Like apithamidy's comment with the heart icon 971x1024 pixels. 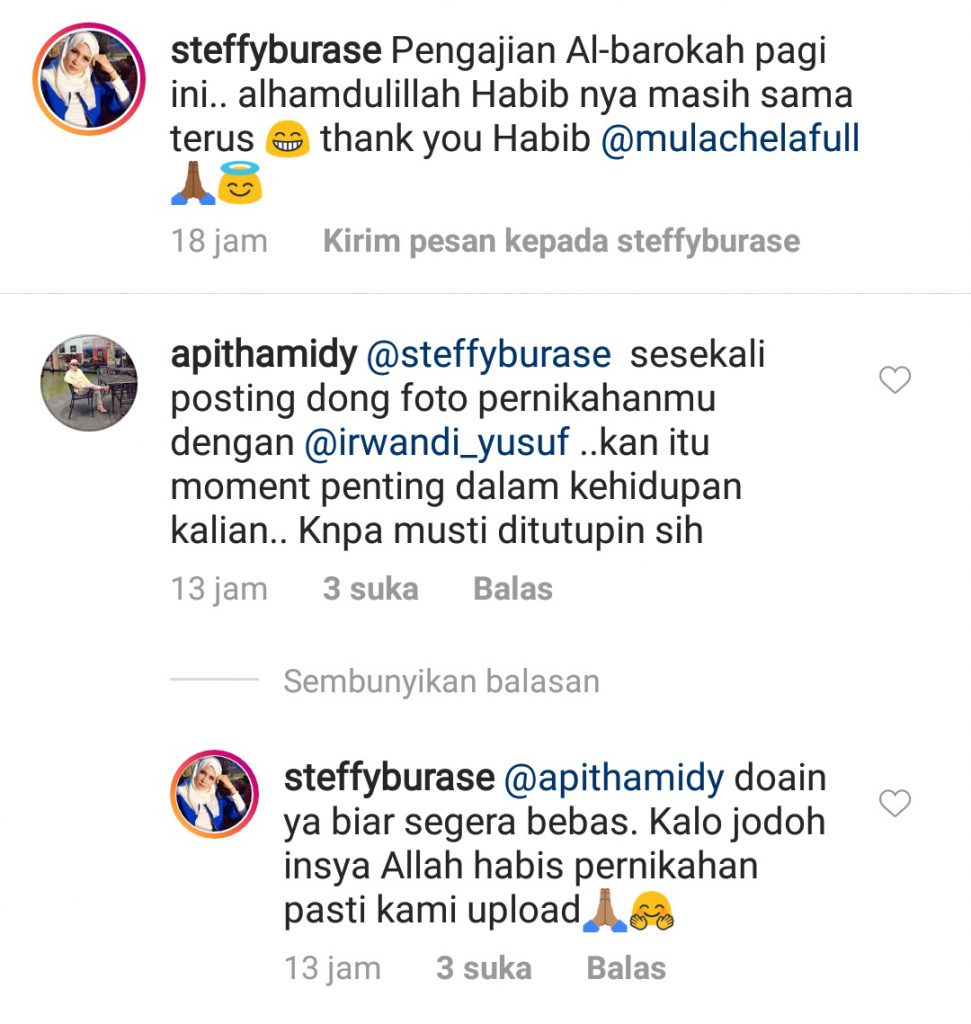point(895,379)
